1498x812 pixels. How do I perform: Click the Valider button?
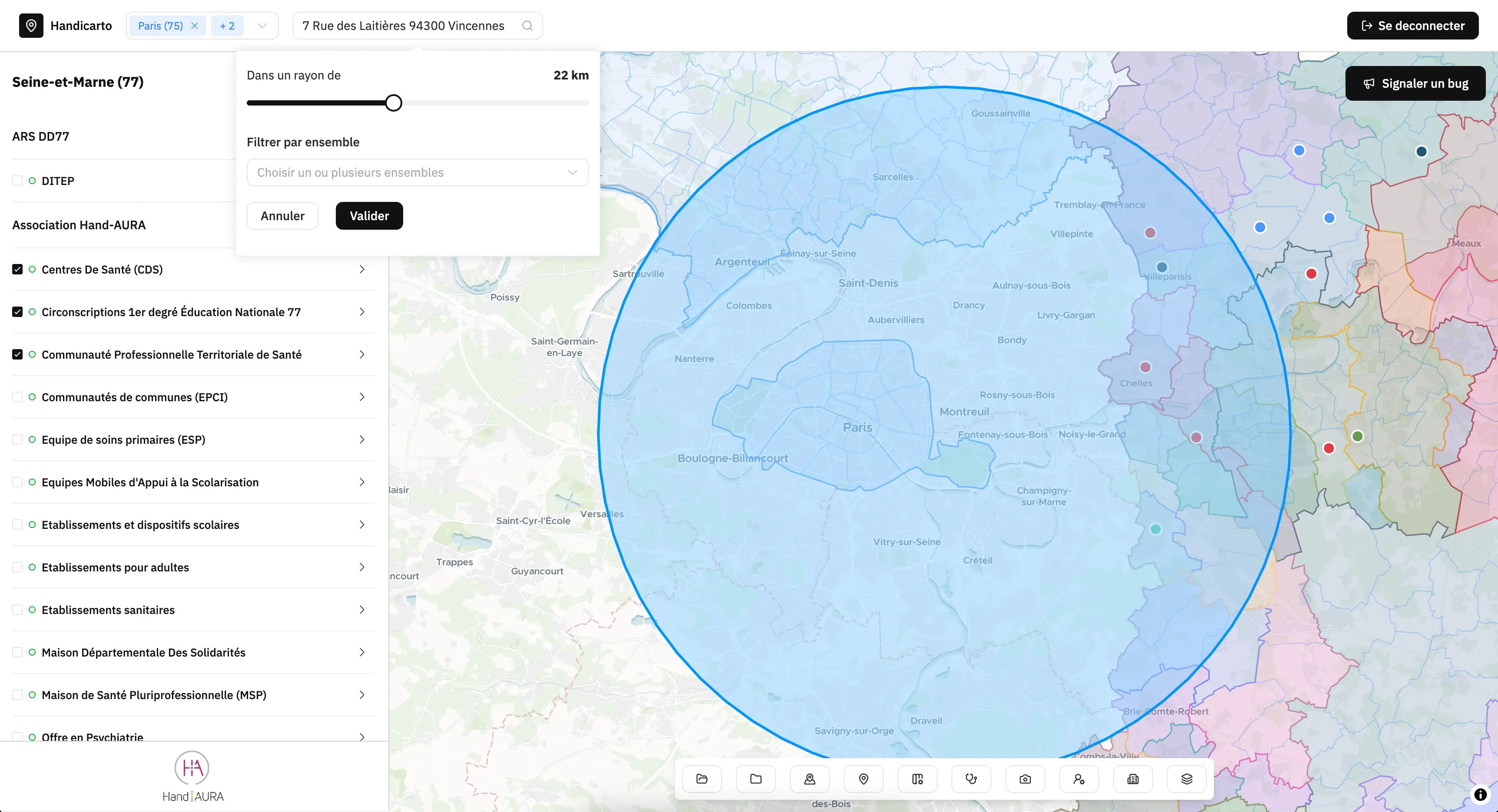click(369, 216)
